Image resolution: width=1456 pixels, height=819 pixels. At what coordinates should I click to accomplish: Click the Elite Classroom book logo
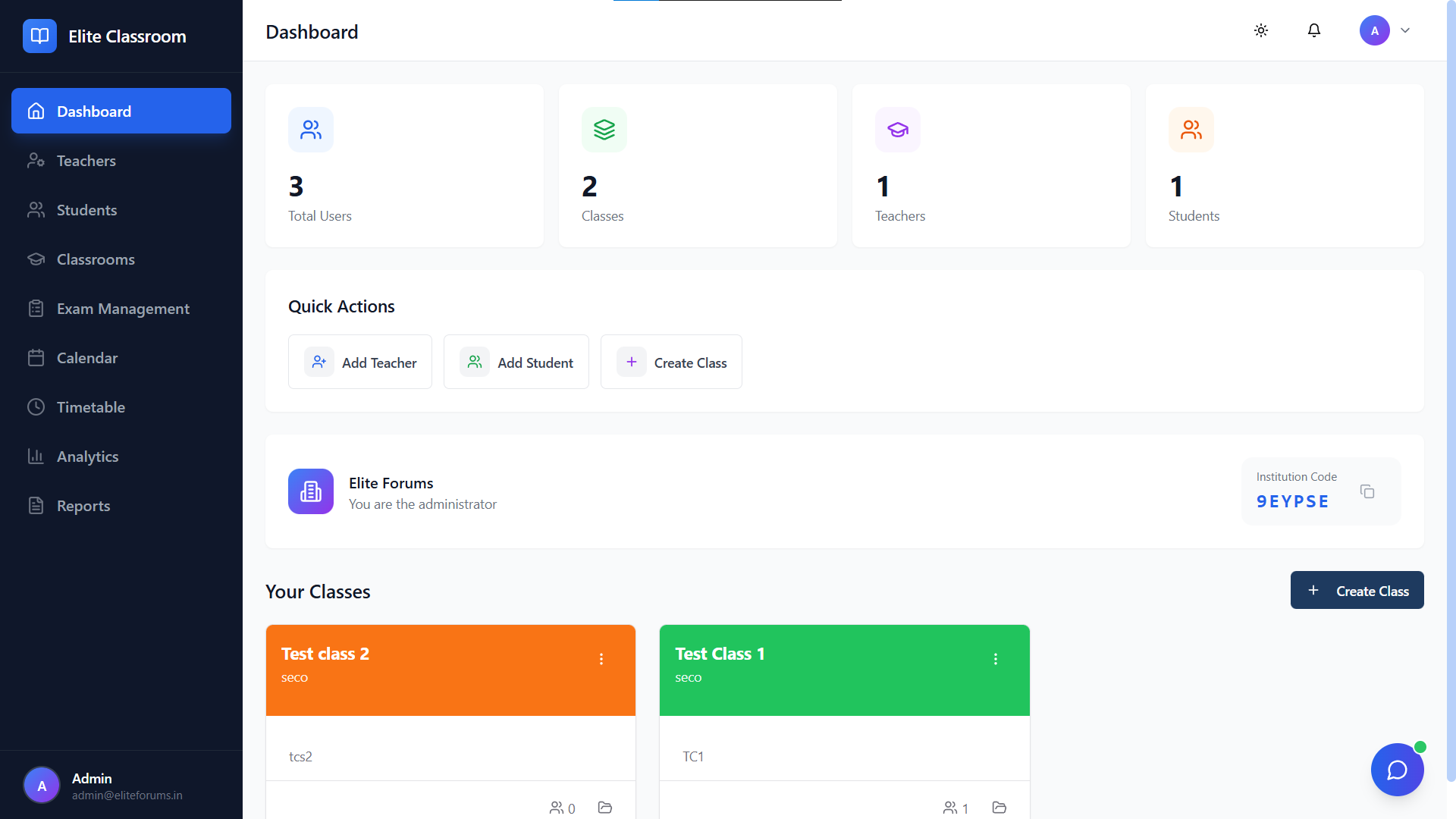39,36
